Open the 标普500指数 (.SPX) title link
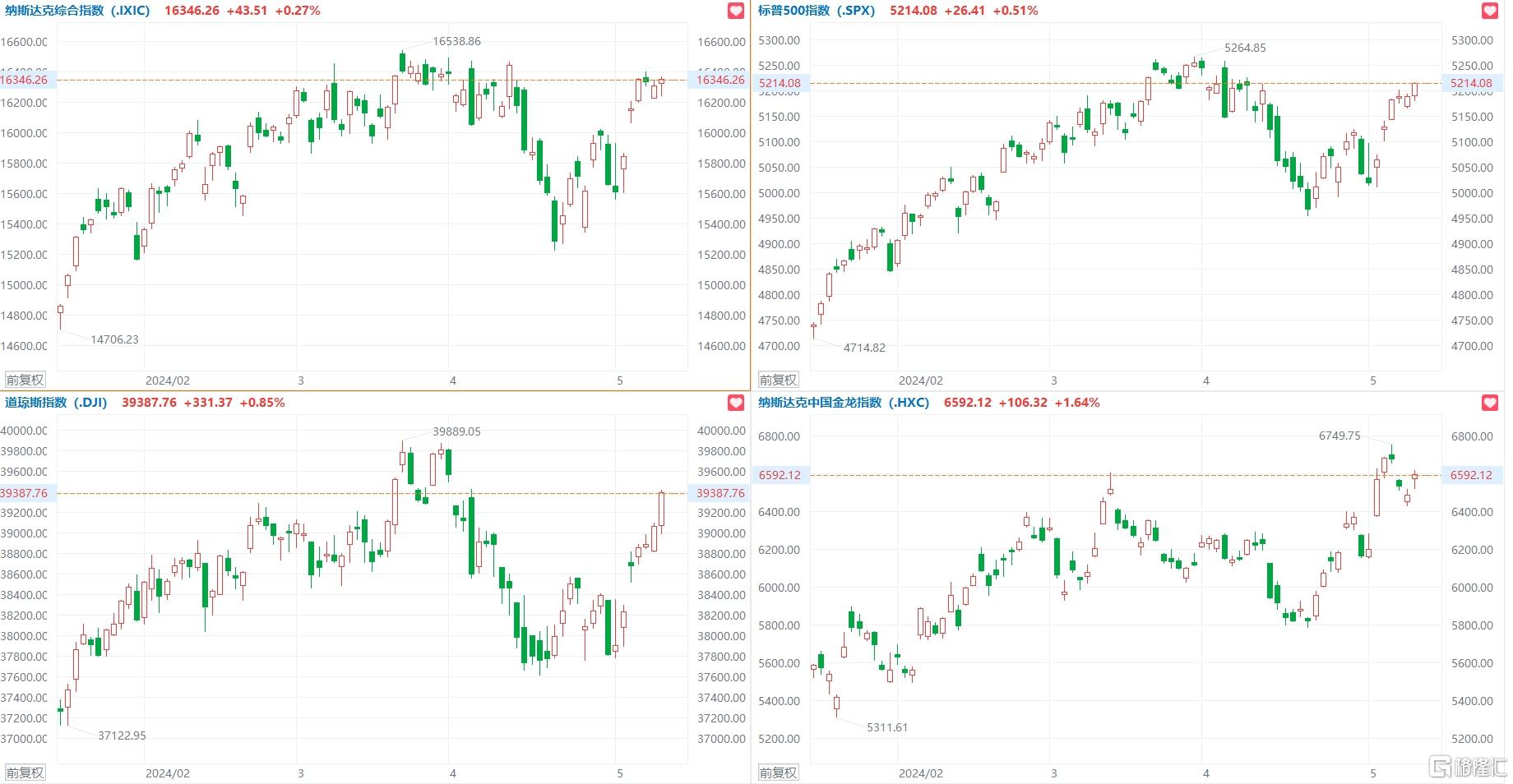 [x=817, y=11]
